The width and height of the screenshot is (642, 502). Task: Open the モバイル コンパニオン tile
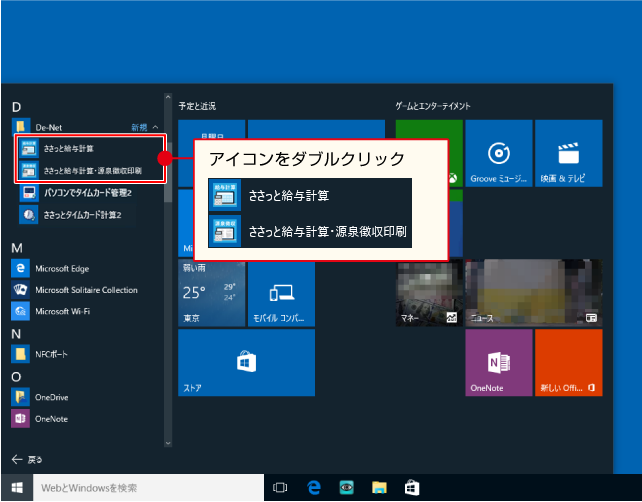point(281,293)
